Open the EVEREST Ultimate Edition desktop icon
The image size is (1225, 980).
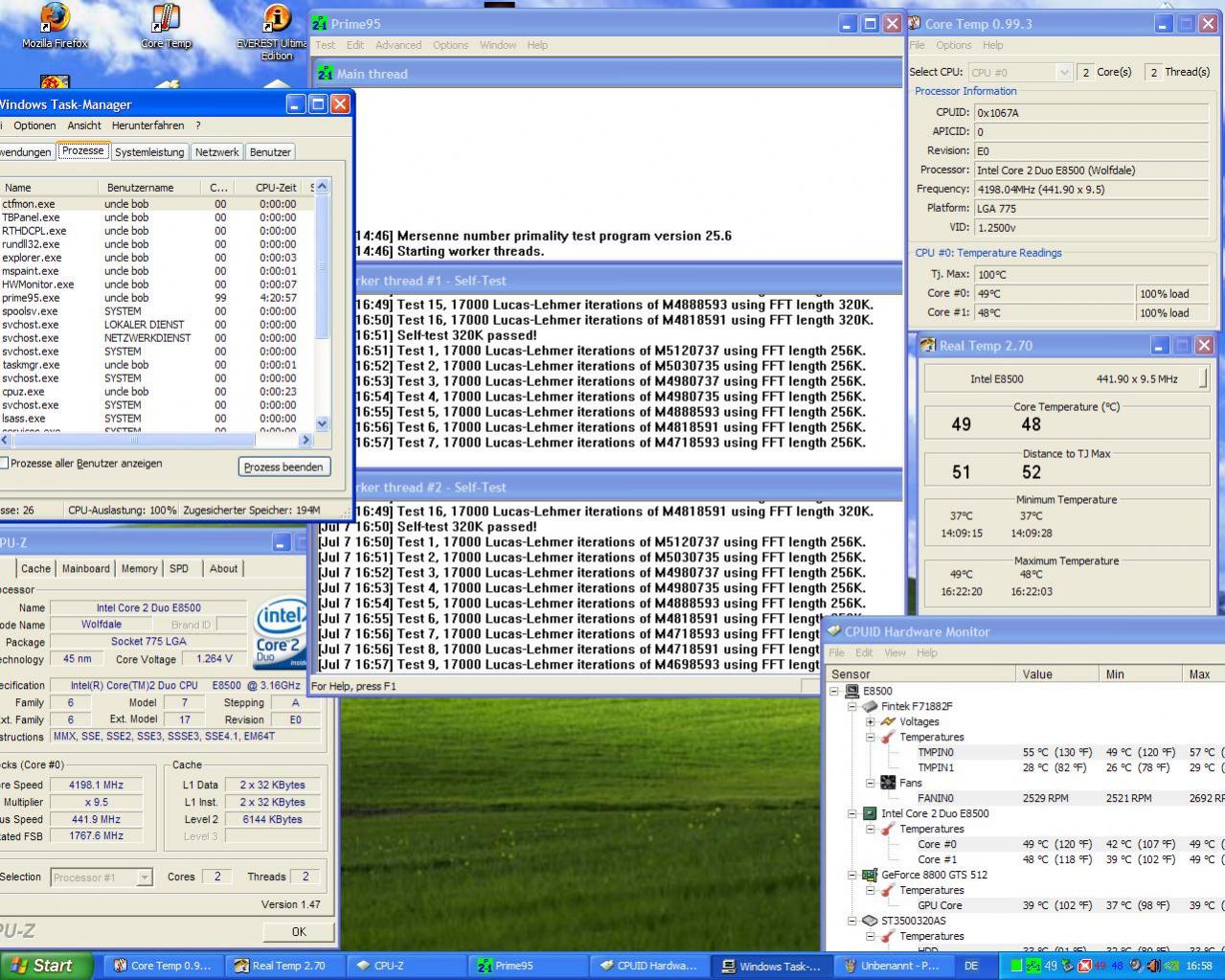[276, 32]
